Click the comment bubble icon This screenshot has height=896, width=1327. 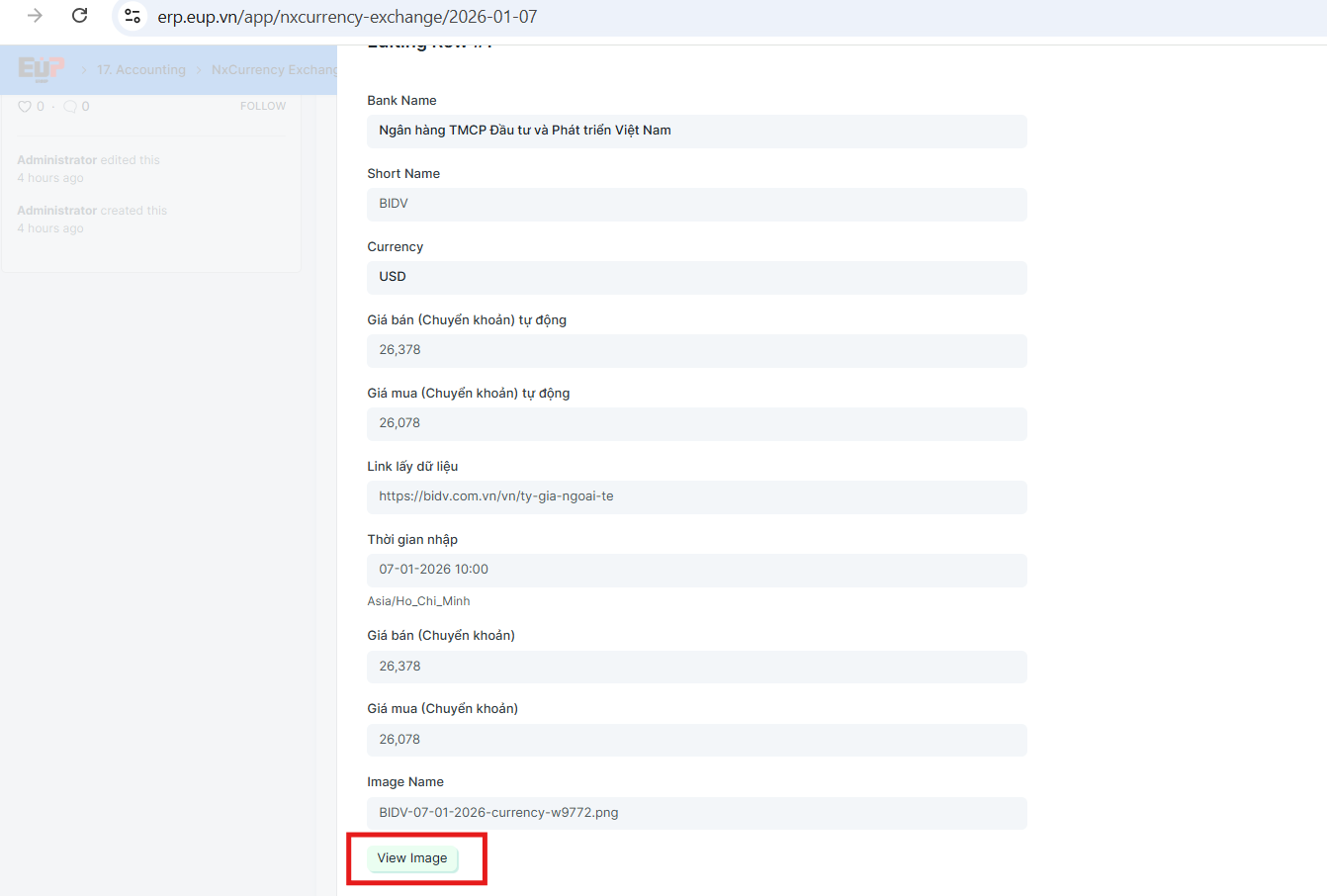pyautogui.click(x=70, y=107)
